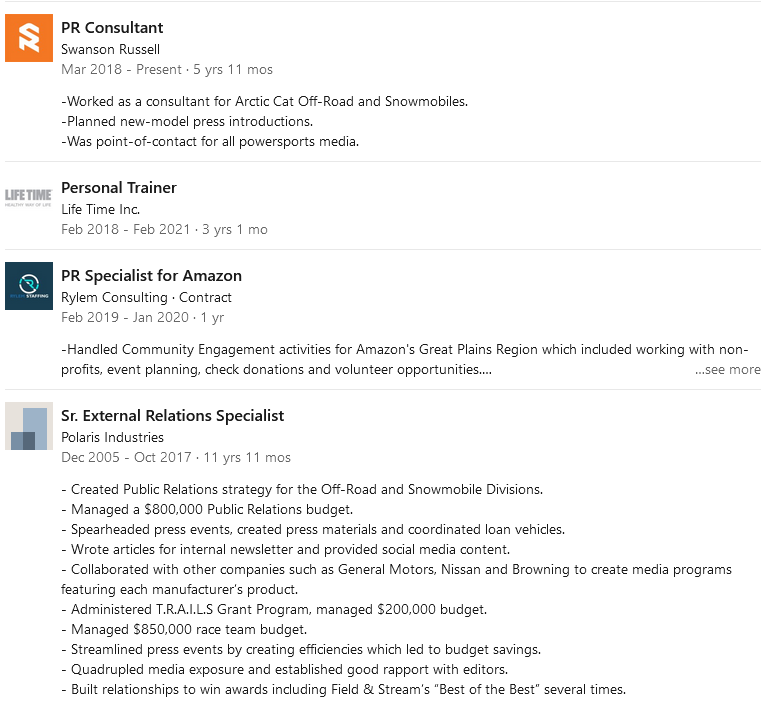
Task: Open the Personal Trainer position title
Action: tap(119, 188)
